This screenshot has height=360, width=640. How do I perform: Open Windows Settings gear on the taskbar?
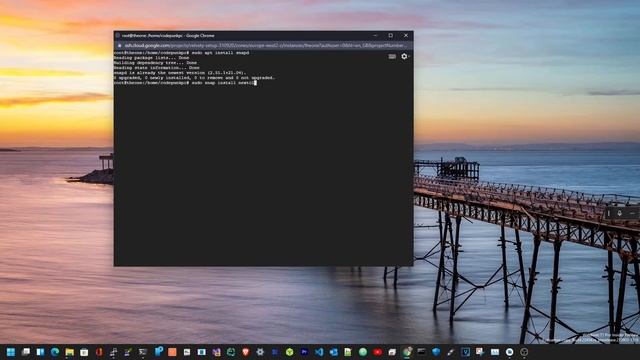pos(260,352)
